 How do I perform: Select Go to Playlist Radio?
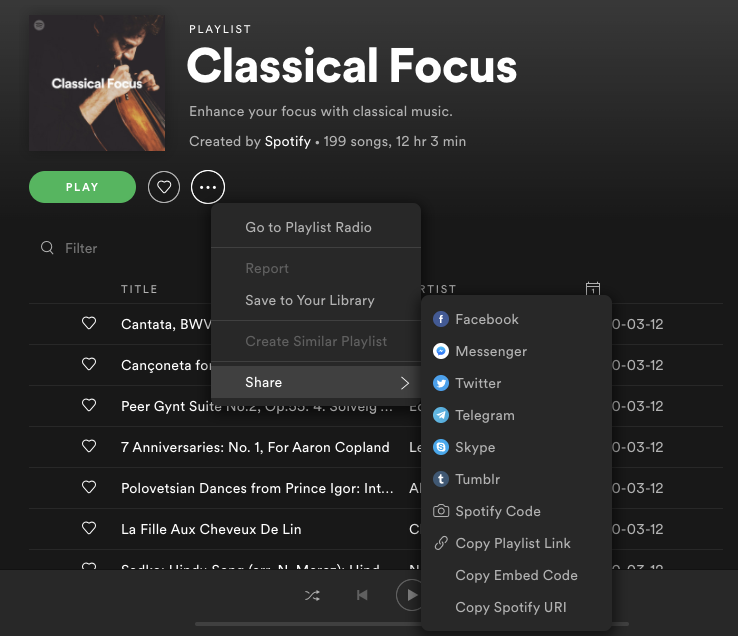308,228
